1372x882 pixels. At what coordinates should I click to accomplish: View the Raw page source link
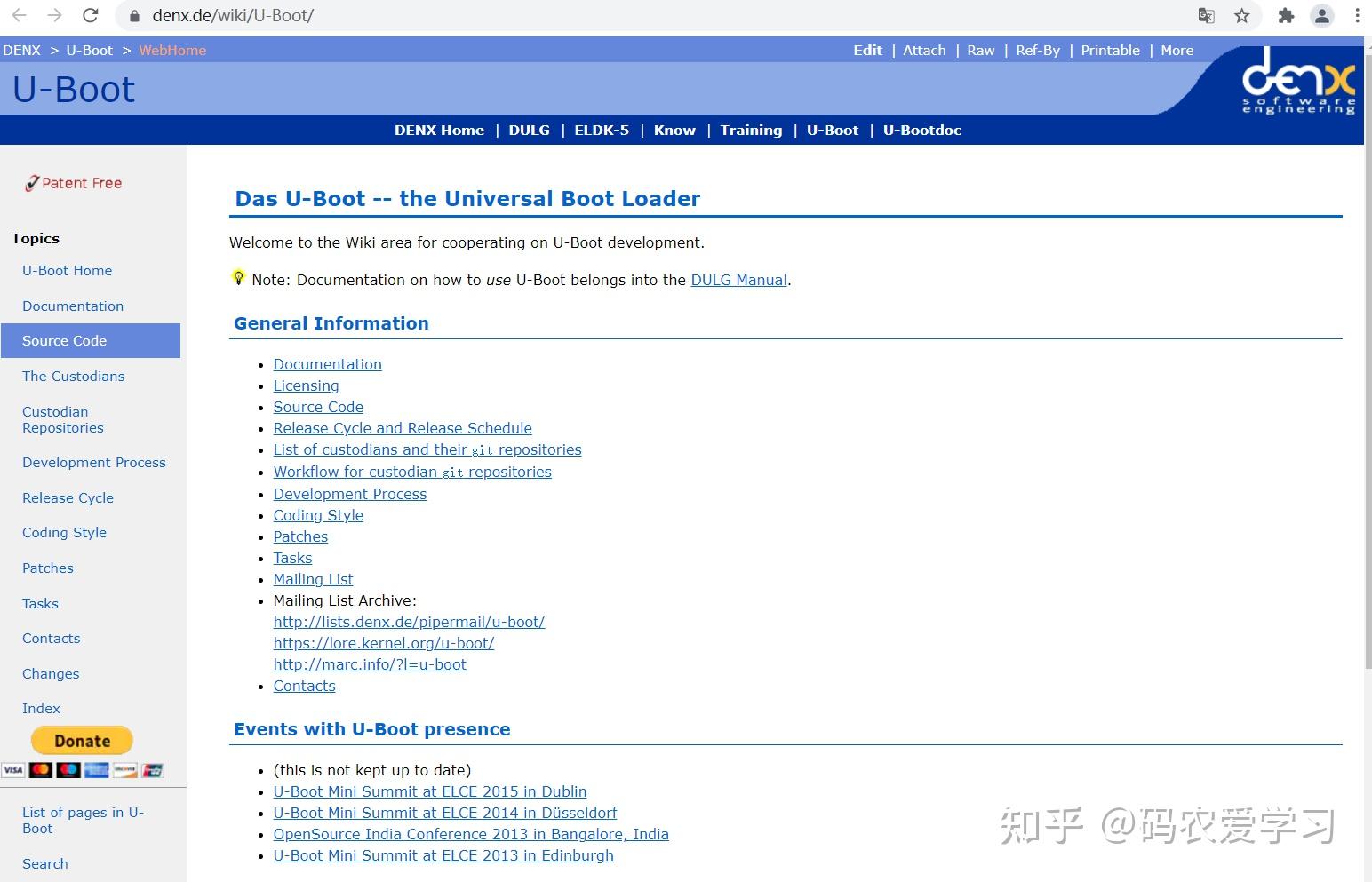click(980, 50)
